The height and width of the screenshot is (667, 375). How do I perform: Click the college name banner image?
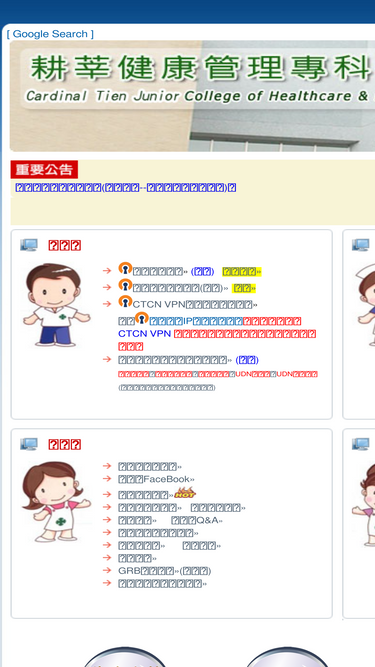click(192, 96)
